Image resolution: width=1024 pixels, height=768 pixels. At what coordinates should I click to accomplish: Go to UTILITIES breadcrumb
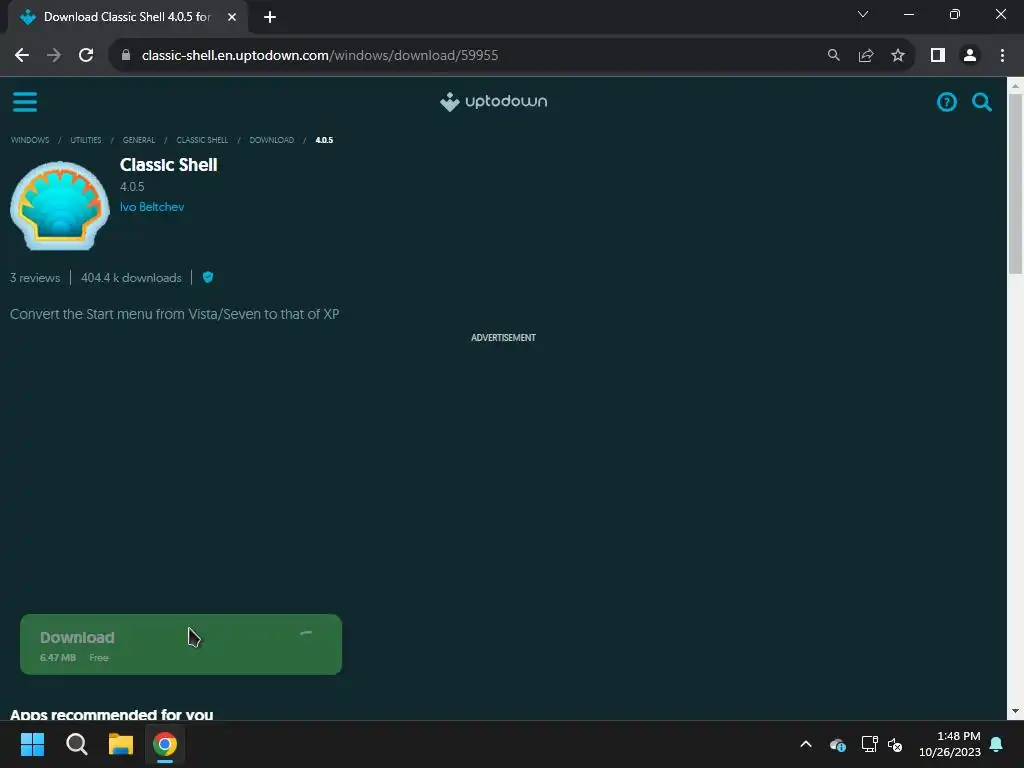point(86,140)
